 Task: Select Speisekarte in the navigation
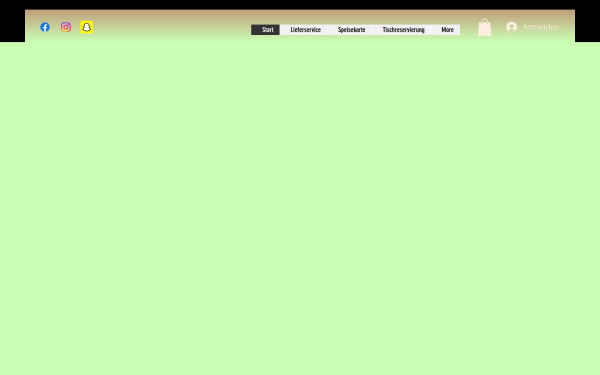tap(351, 30)
